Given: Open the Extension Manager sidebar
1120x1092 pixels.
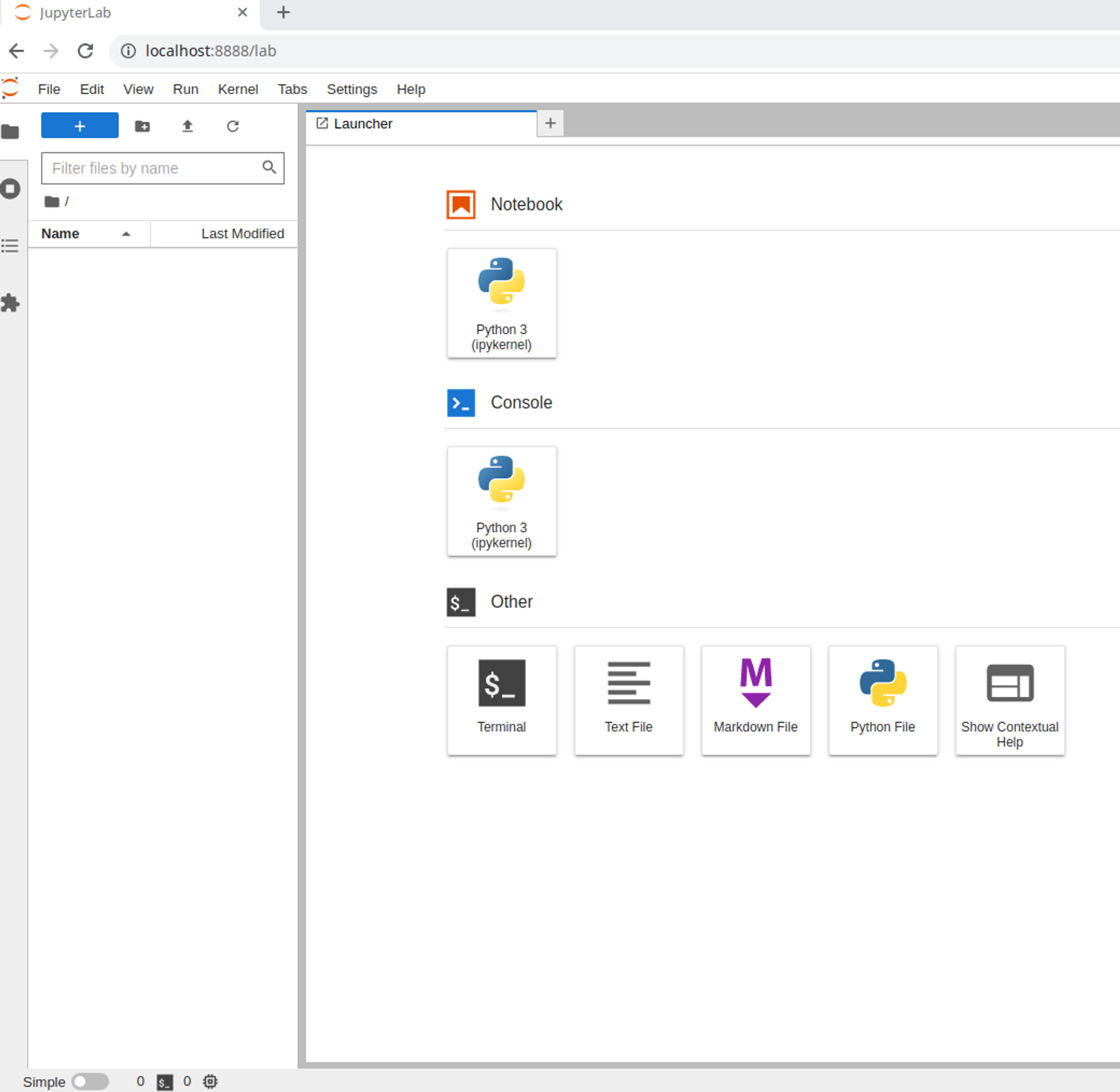Looking at the screenshot, I should [x=10, y=303].
